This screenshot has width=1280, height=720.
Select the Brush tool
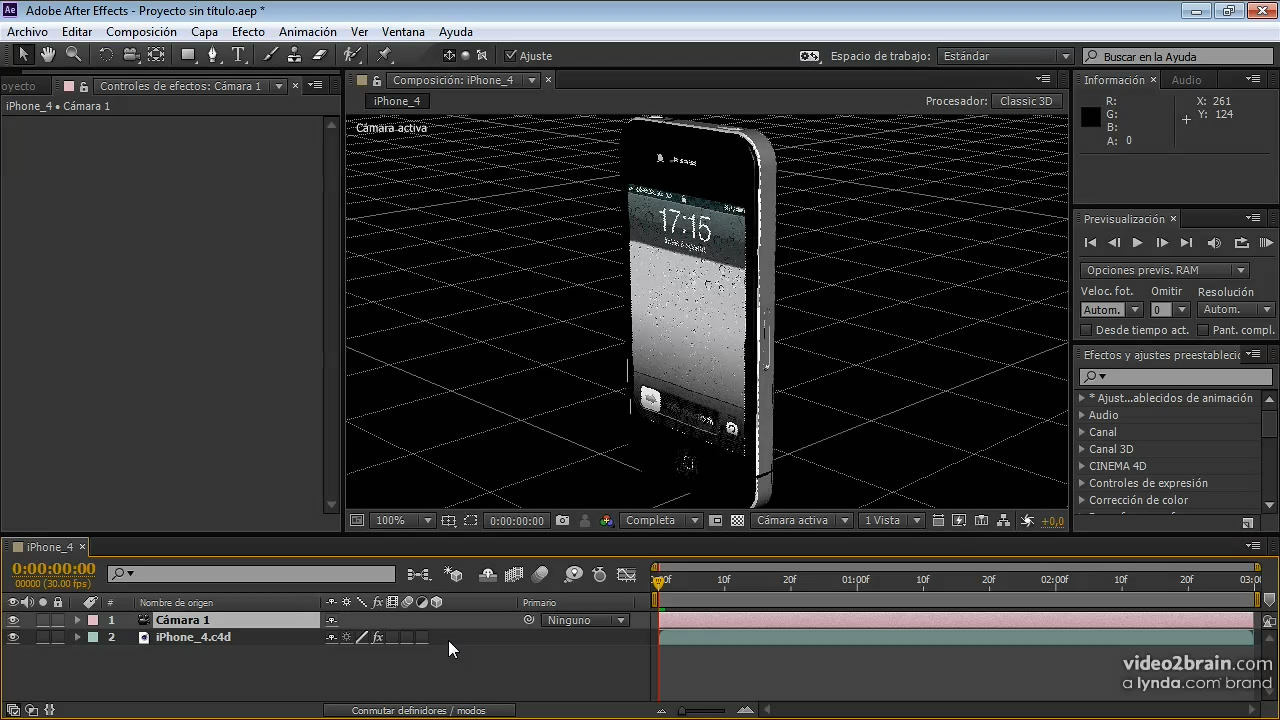(270, 55)
